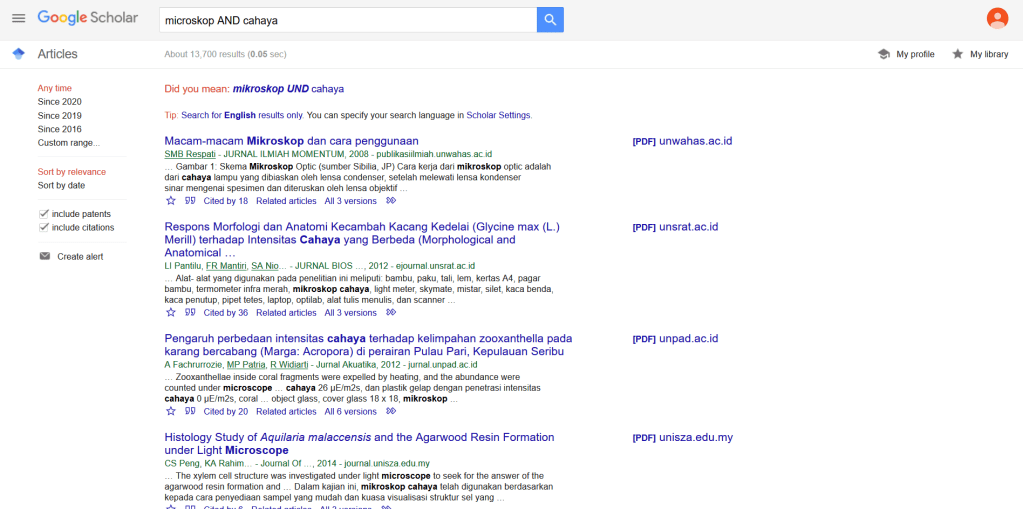
Task: Filter results to Since 2019
Action: click(60, 116)
